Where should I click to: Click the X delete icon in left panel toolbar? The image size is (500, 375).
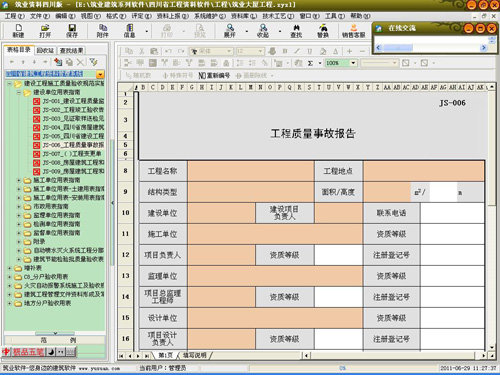point(80,62)
